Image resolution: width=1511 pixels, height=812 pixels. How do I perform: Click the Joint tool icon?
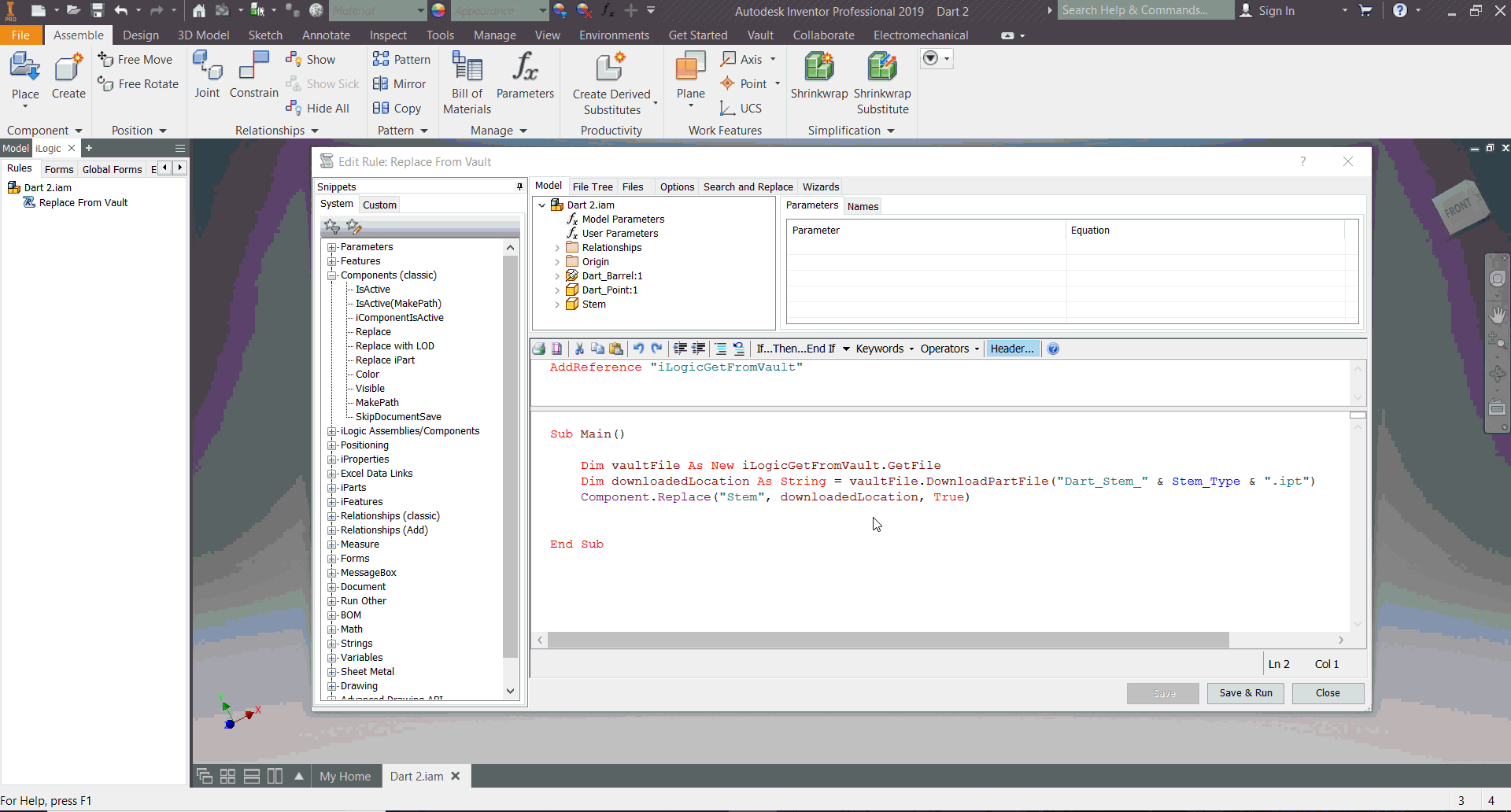pos(207,65)
